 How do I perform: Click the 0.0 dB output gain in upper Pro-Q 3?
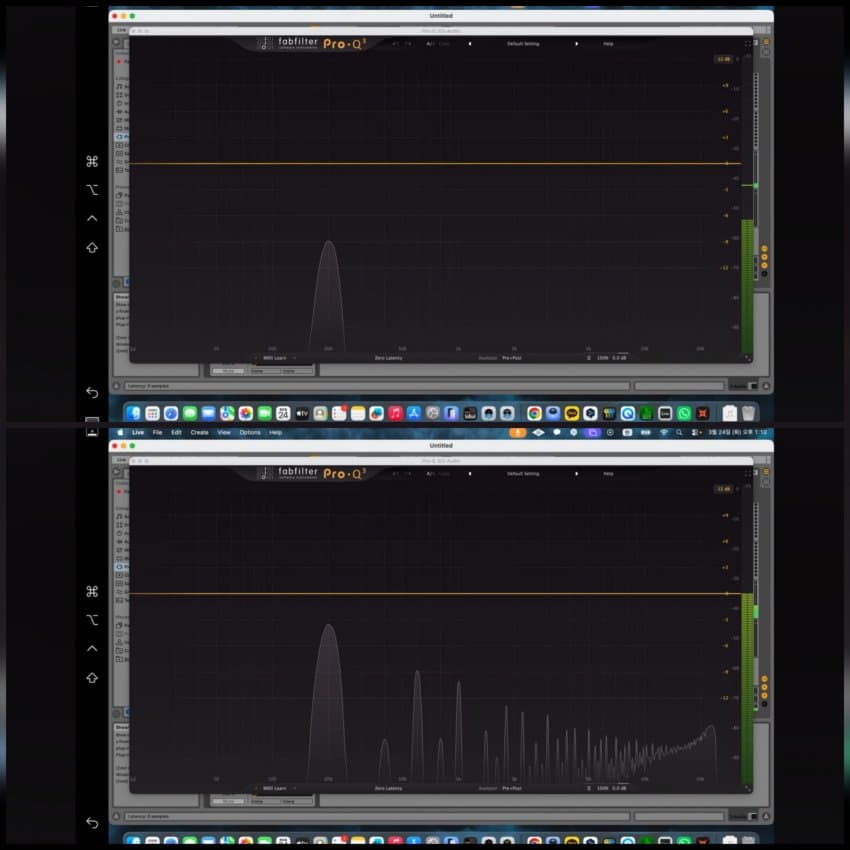click(620, 358)
